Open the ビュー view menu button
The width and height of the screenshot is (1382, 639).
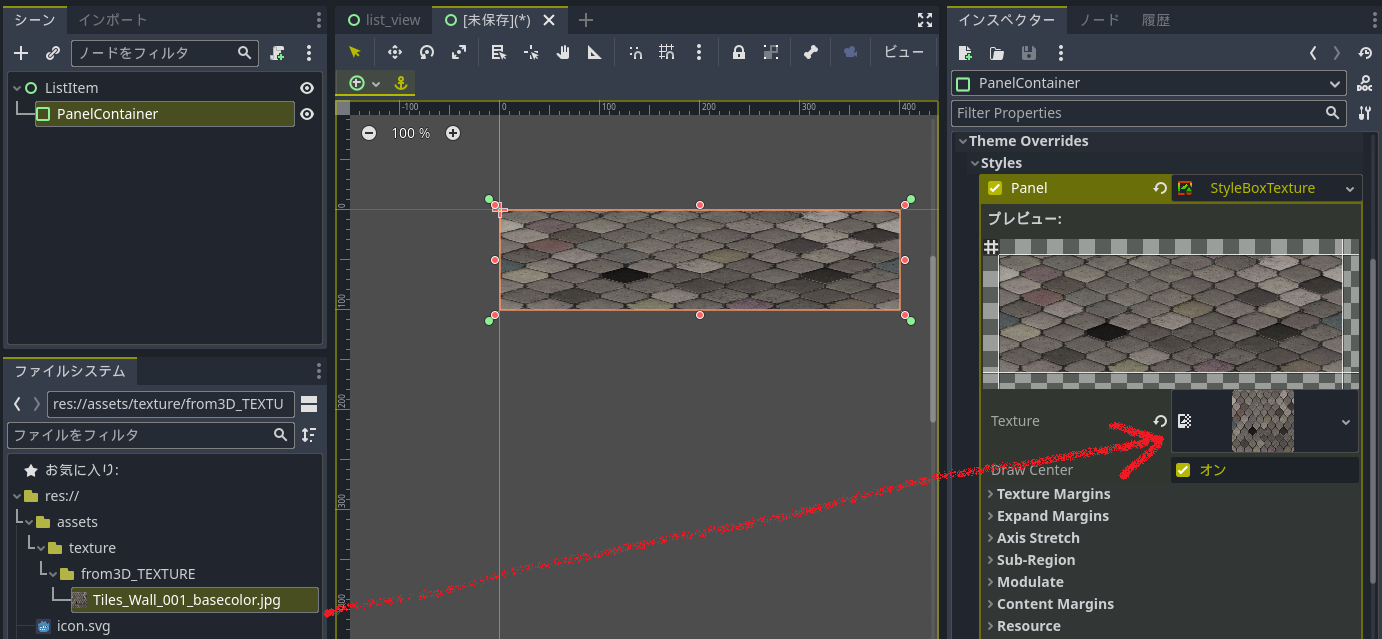pyautogui.click(x=903, y=53)
